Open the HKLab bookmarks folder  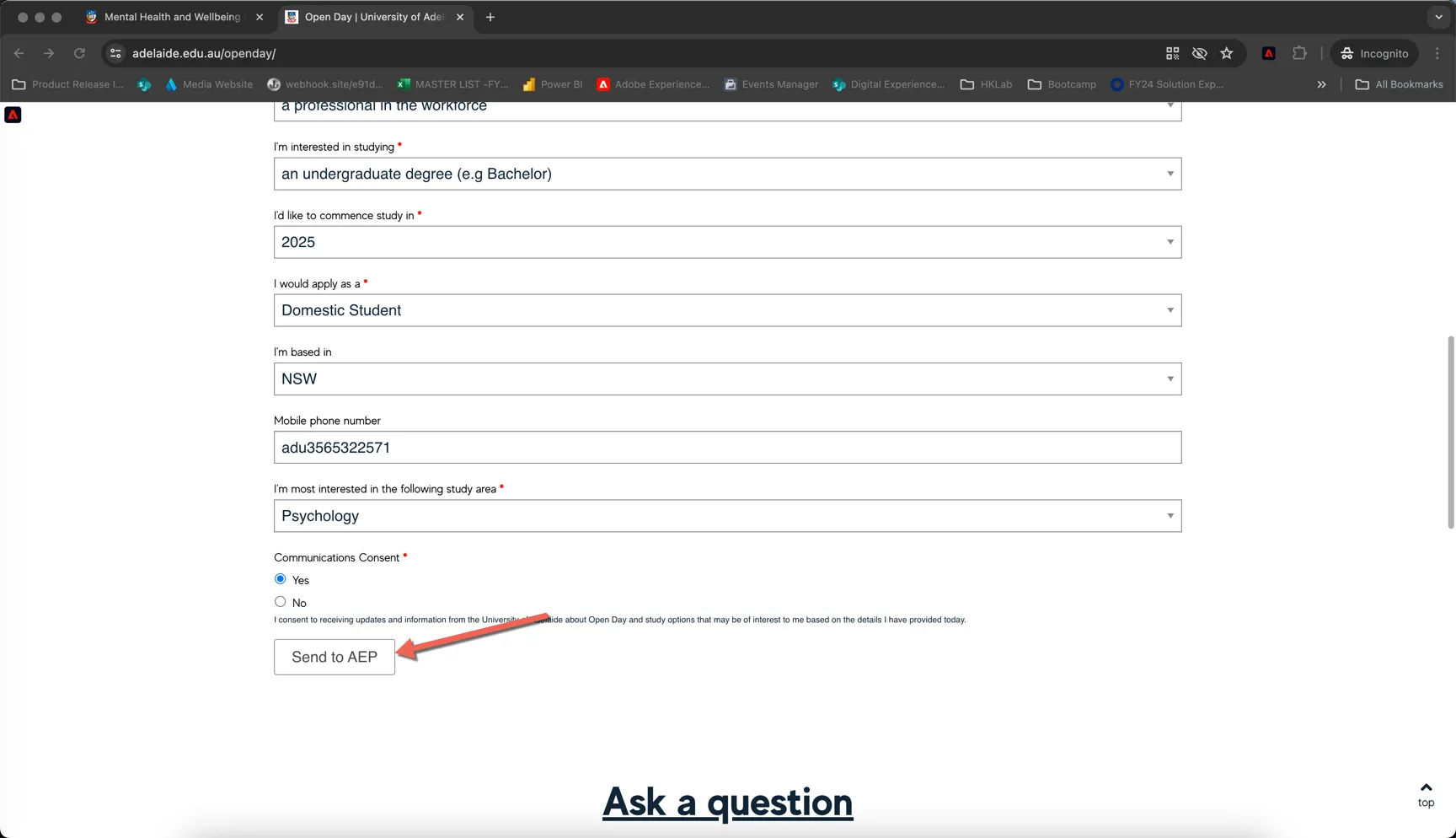point(987,84)
